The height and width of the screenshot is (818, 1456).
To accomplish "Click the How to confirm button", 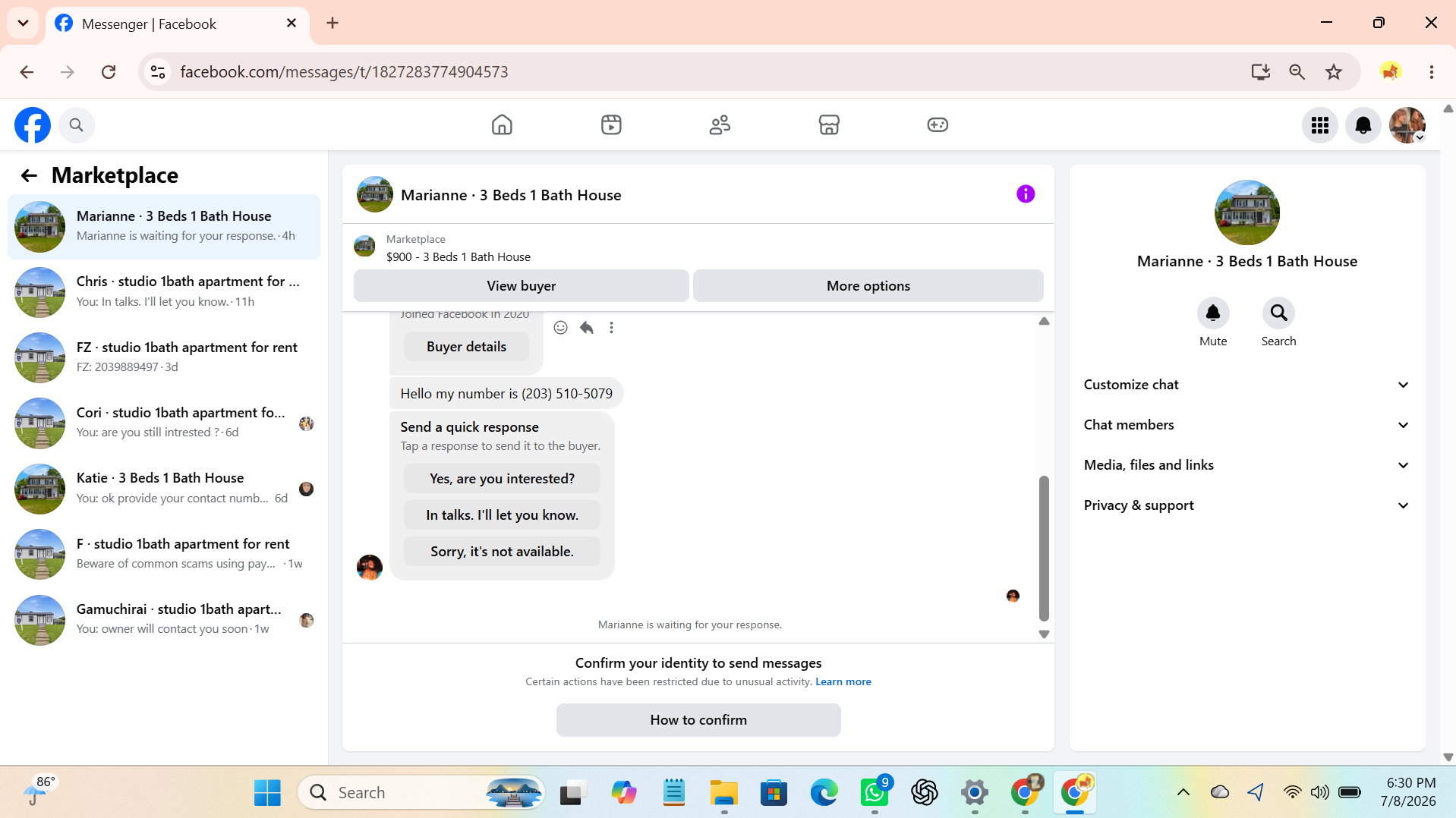I will tap(698, 720).
